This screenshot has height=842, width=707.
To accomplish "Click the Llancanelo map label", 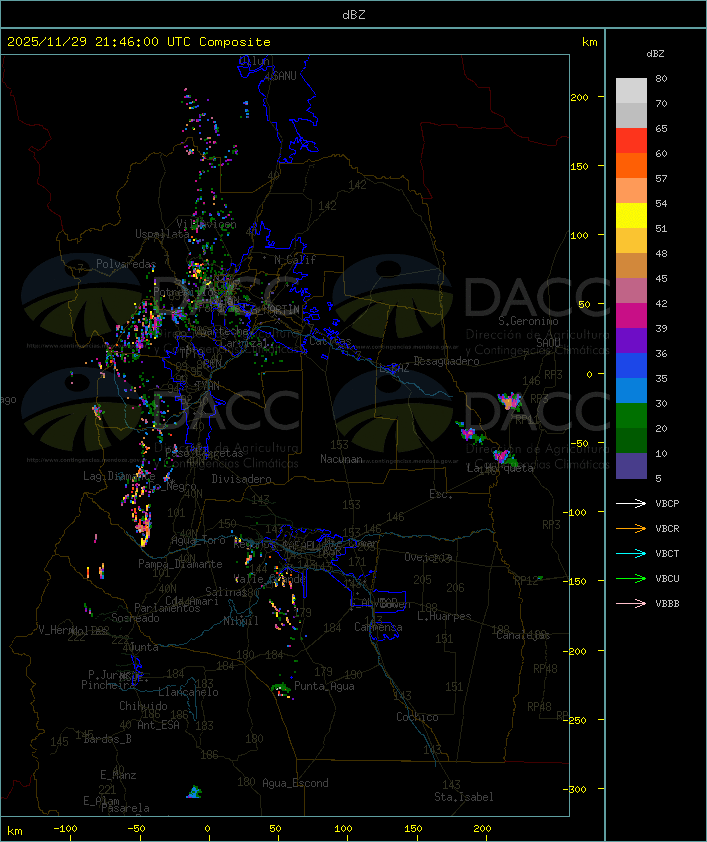I will click(188, 692).
